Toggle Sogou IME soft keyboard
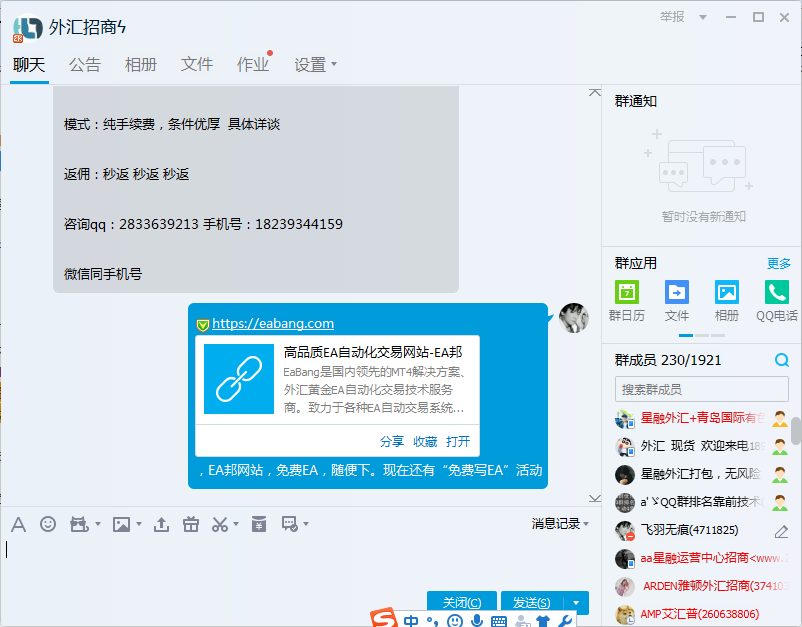This screenshot has width=802, height=627. coord(499,621)
